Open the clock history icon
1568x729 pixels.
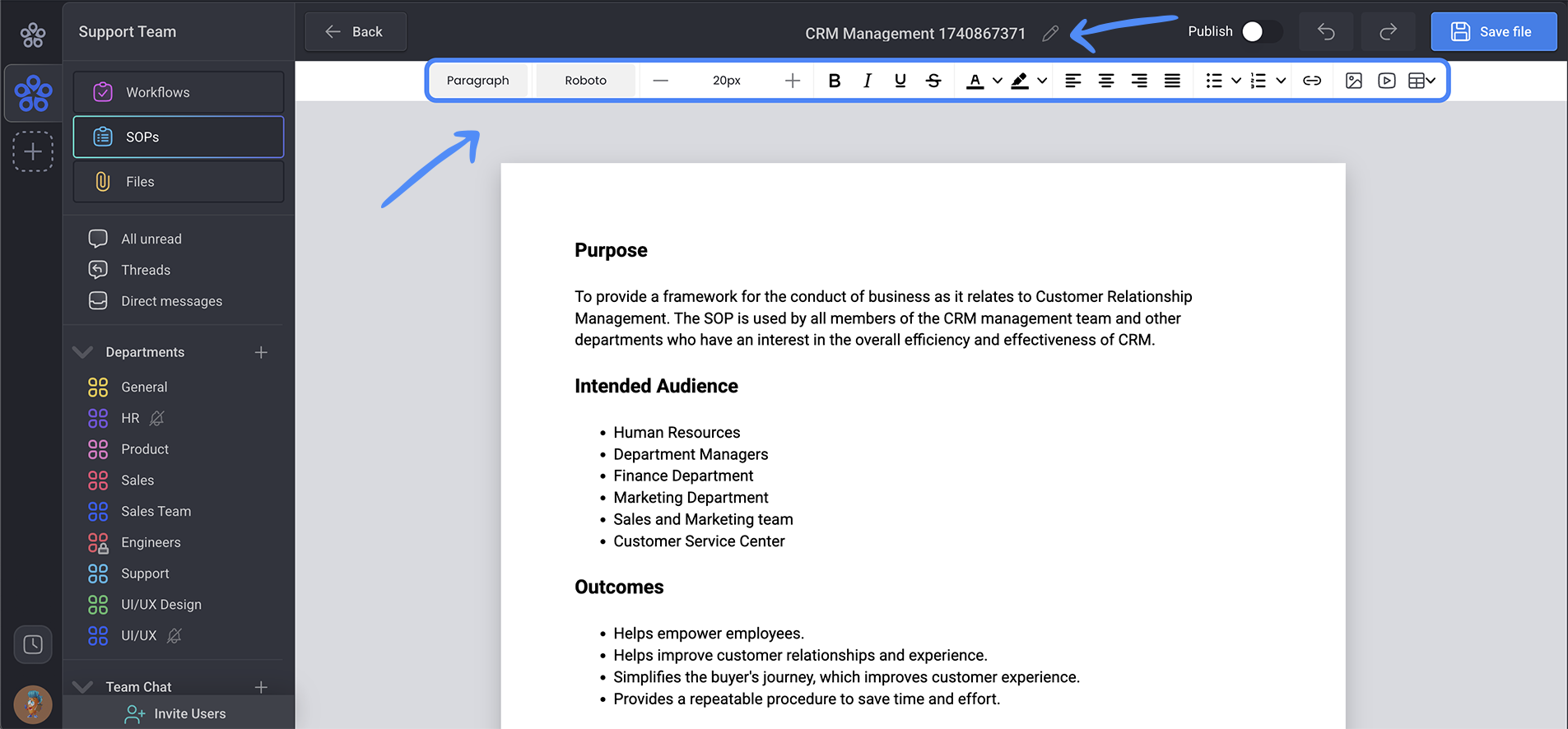(33, 644)
